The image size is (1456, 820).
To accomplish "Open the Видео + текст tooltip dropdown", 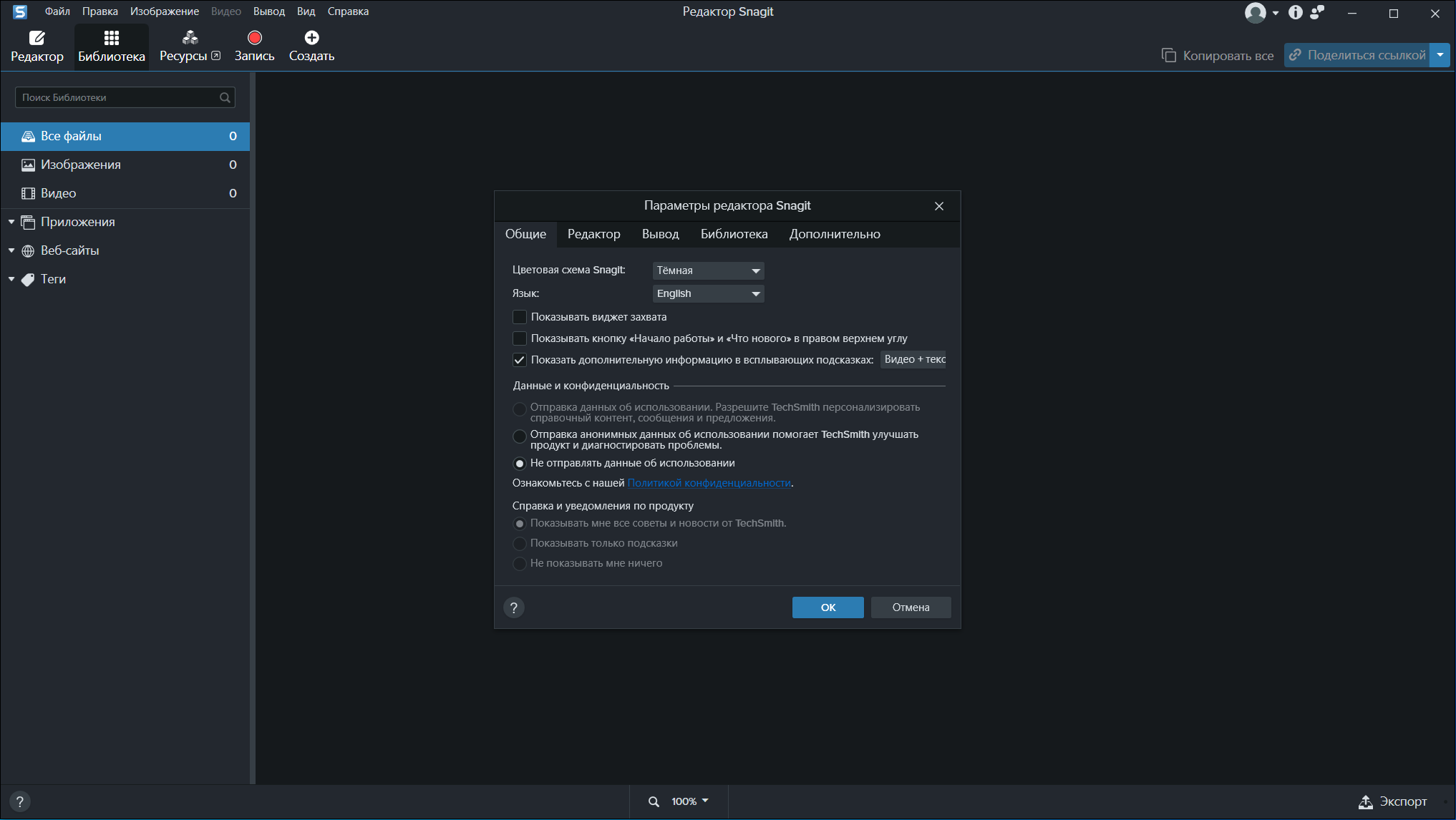I will (x=913, y=359).
